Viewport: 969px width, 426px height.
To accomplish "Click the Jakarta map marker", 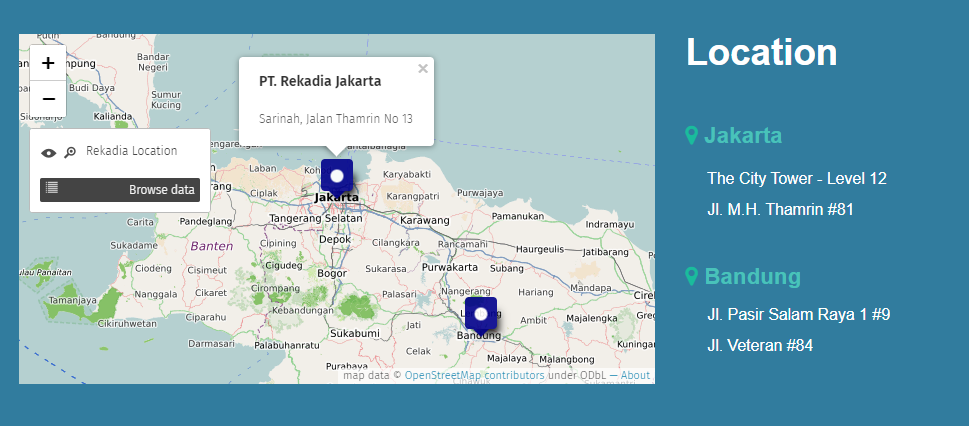I will [337, 176].
